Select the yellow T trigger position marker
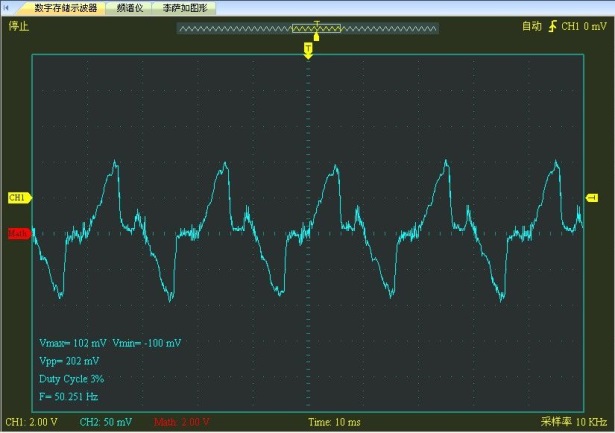The image size is (615, 433). [308, 49]
